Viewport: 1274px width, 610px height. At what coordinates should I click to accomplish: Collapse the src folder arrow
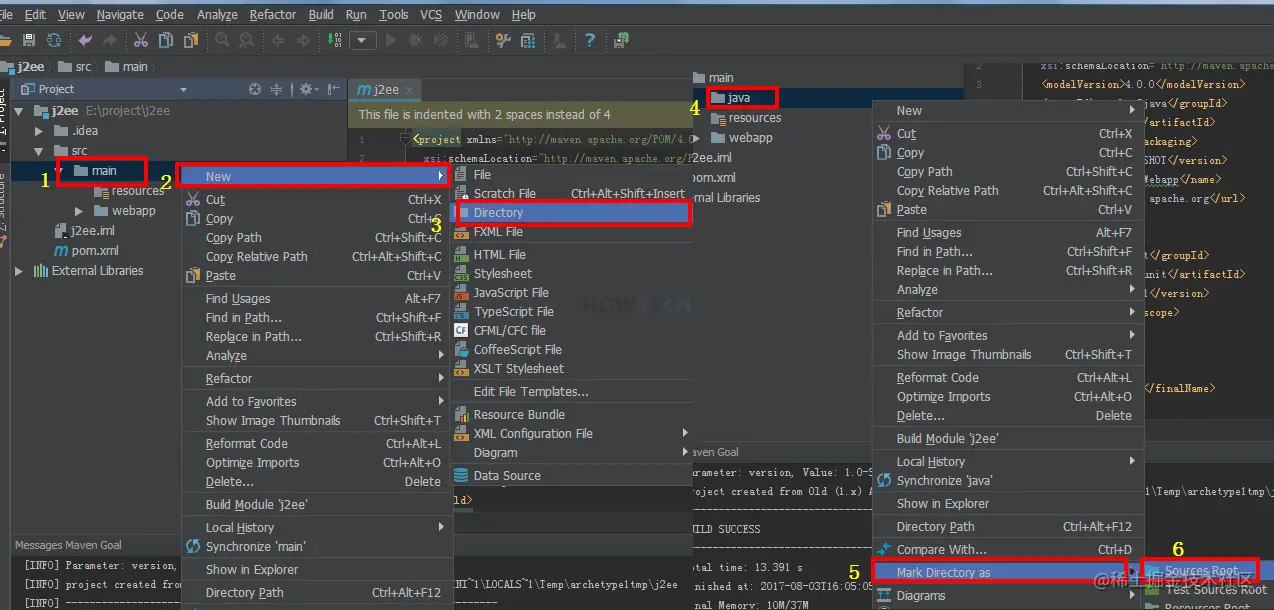(39, 151)
